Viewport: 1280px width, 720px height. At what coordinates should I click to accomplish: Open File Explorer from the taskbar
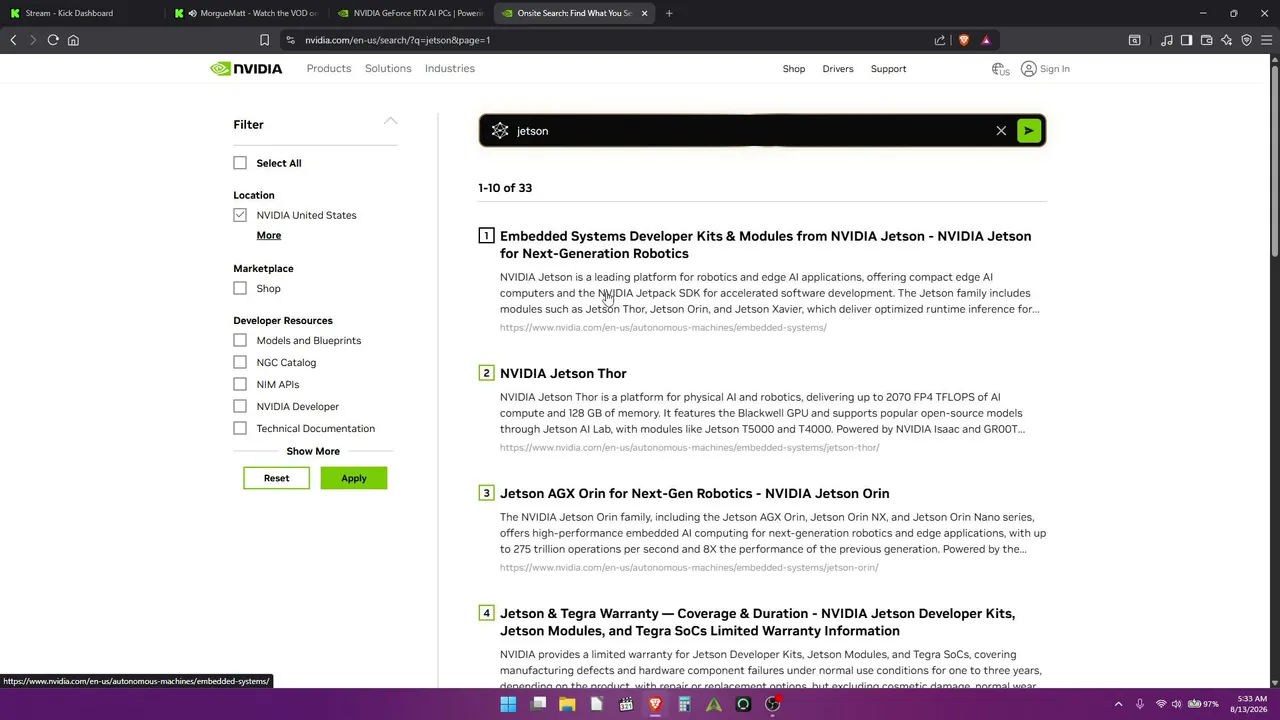tap(567, 704)
